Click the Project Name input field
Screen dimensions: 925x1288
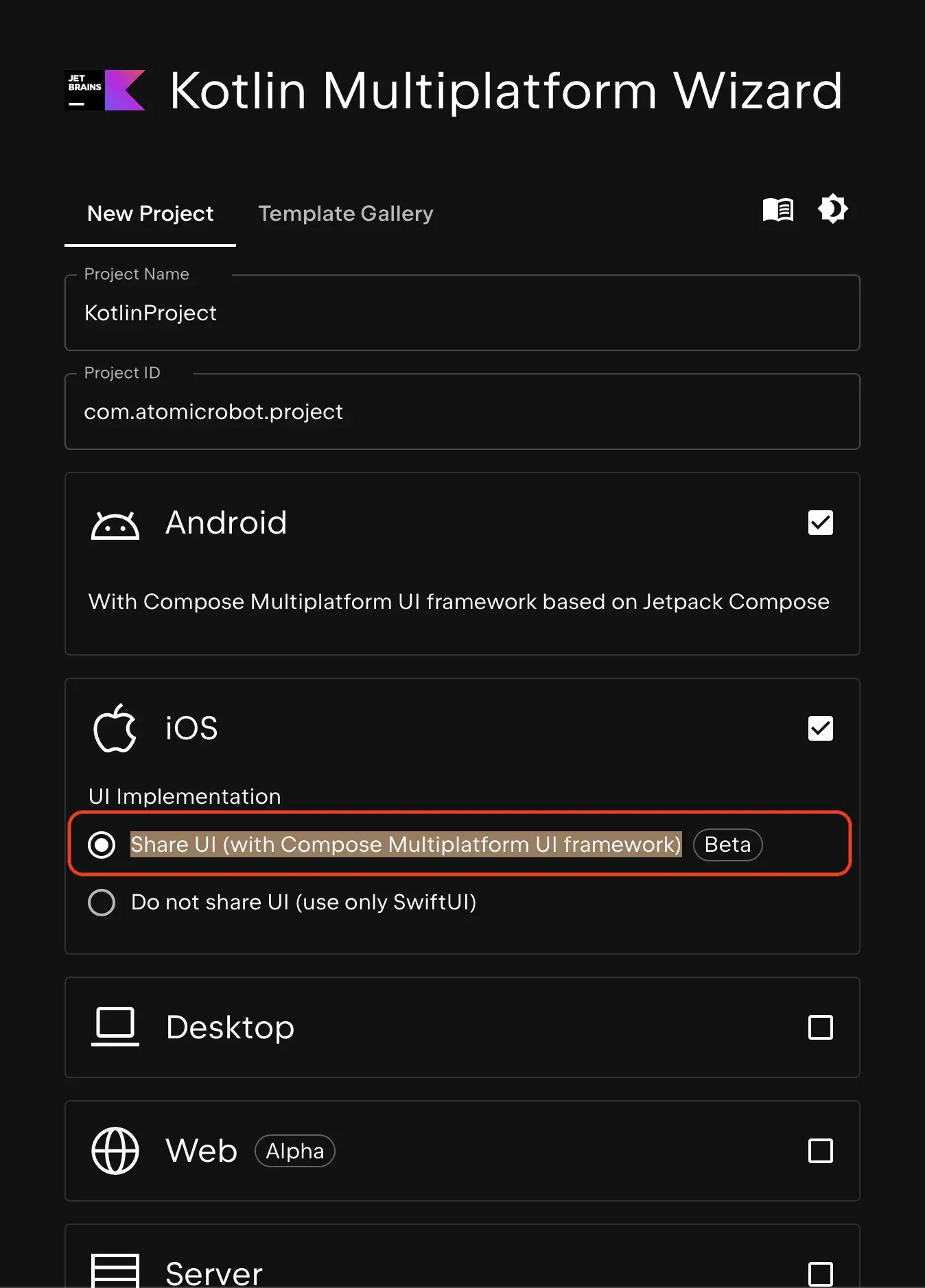[x=462, y=313]
